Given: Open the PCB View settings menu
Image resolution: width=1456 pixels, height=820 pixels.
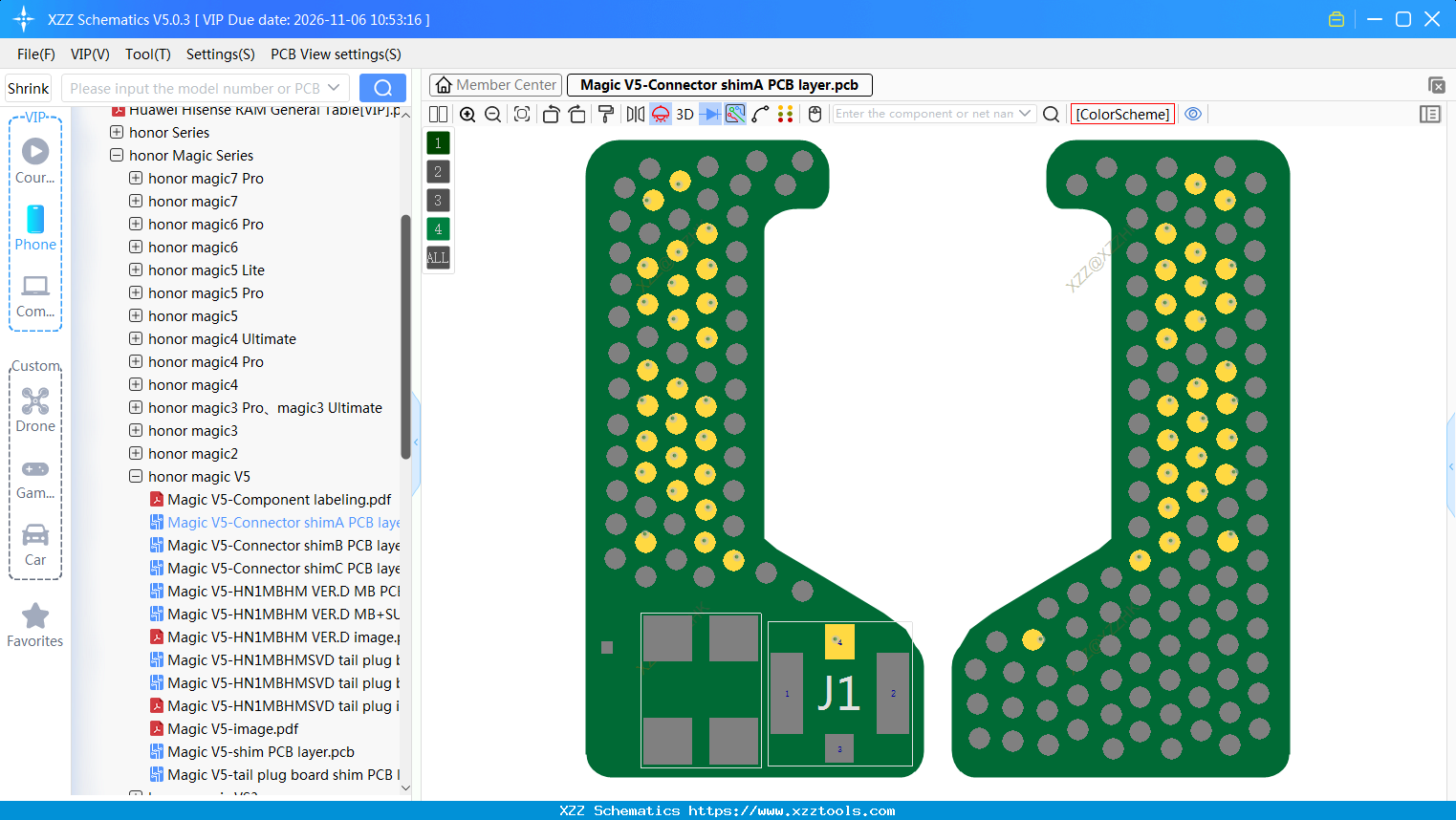Looking at the screenshot, I should (335, 54).
